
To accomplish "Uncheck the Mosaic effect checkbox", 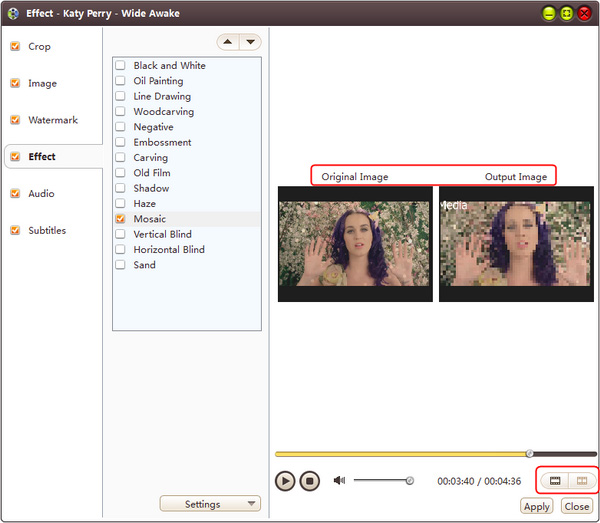I will point(120,219).
